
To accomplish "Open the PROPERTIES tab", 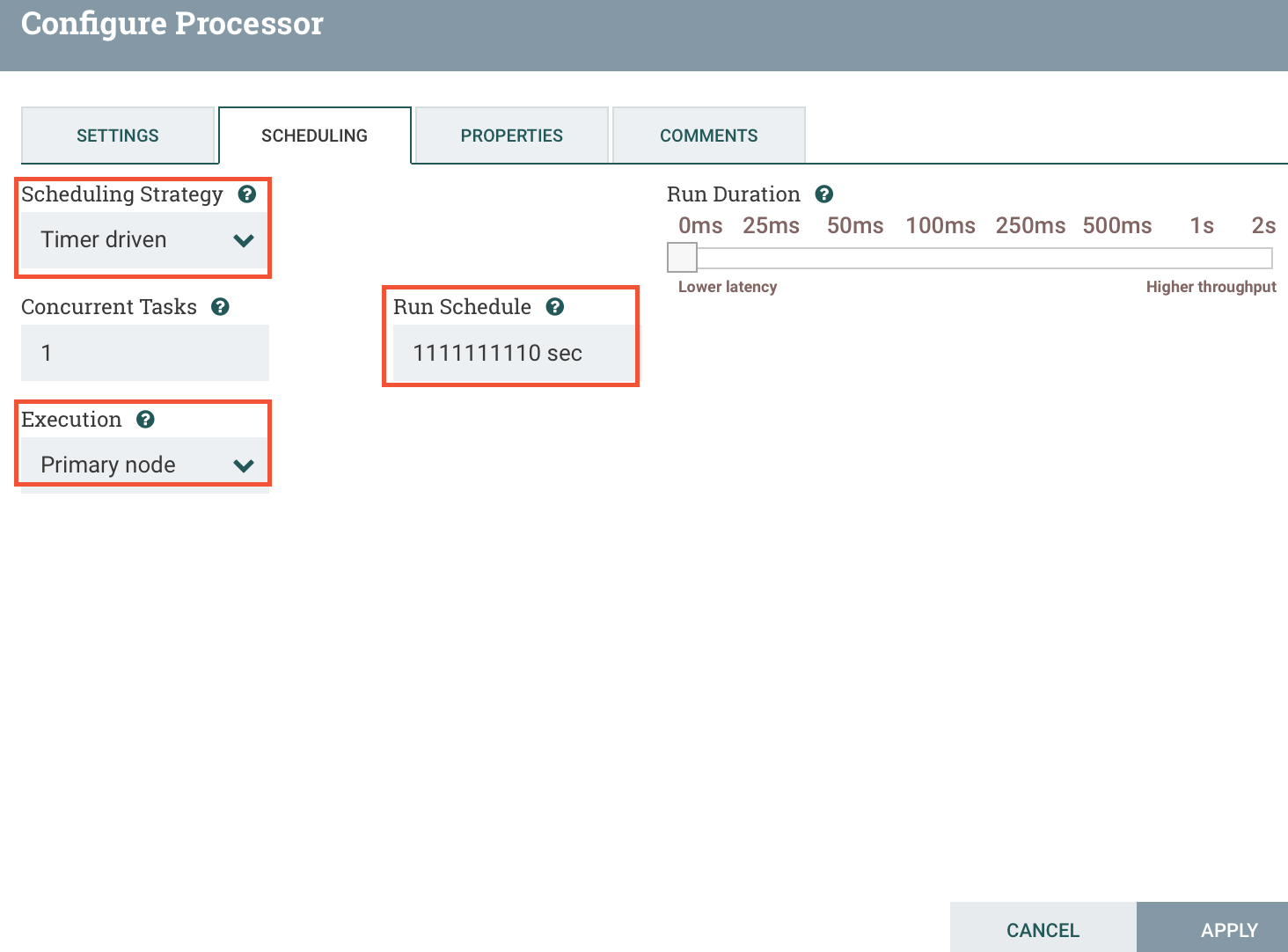I will point(511,135).
